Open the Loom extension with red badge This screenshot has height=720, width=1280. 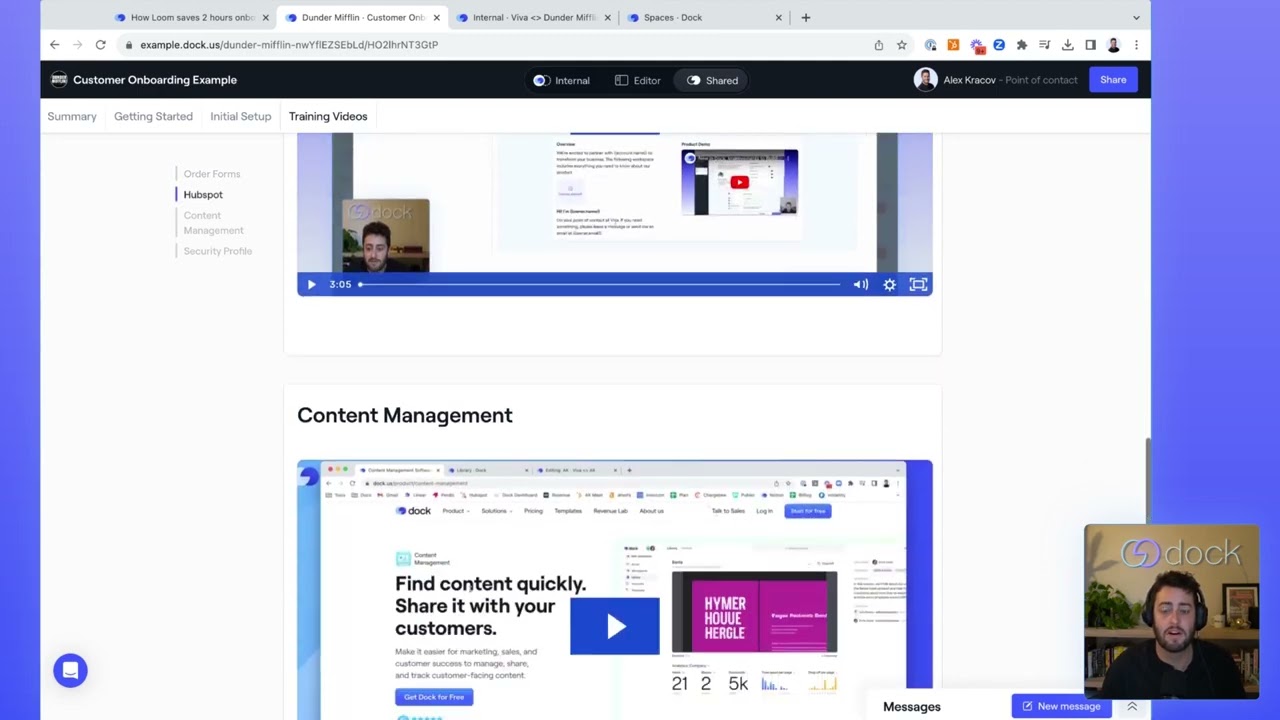pos(976,45)
